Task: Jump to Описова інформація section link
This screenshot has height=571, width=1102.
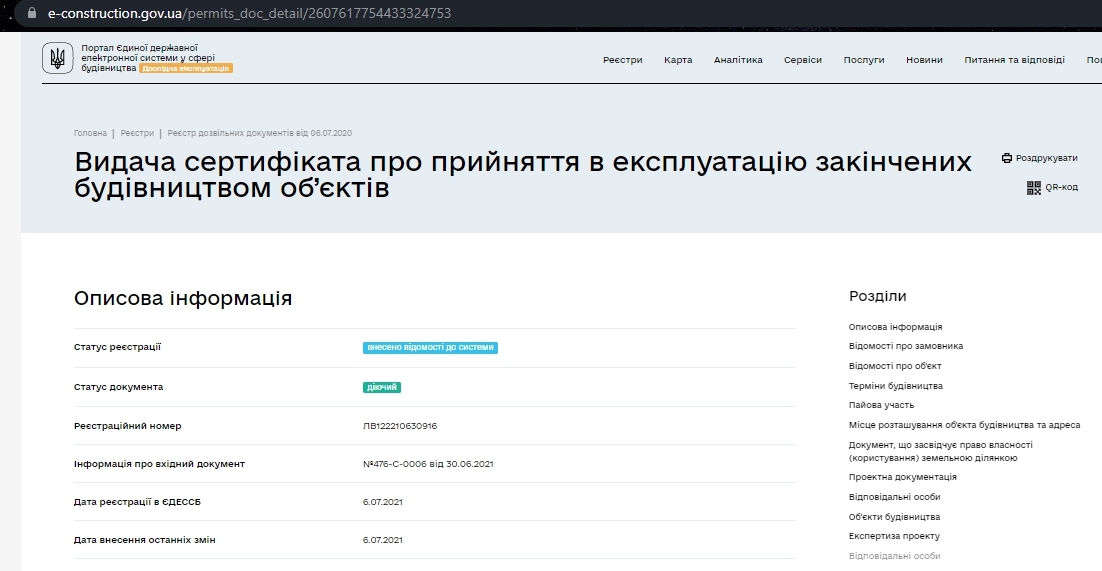Action: point(895,327)
